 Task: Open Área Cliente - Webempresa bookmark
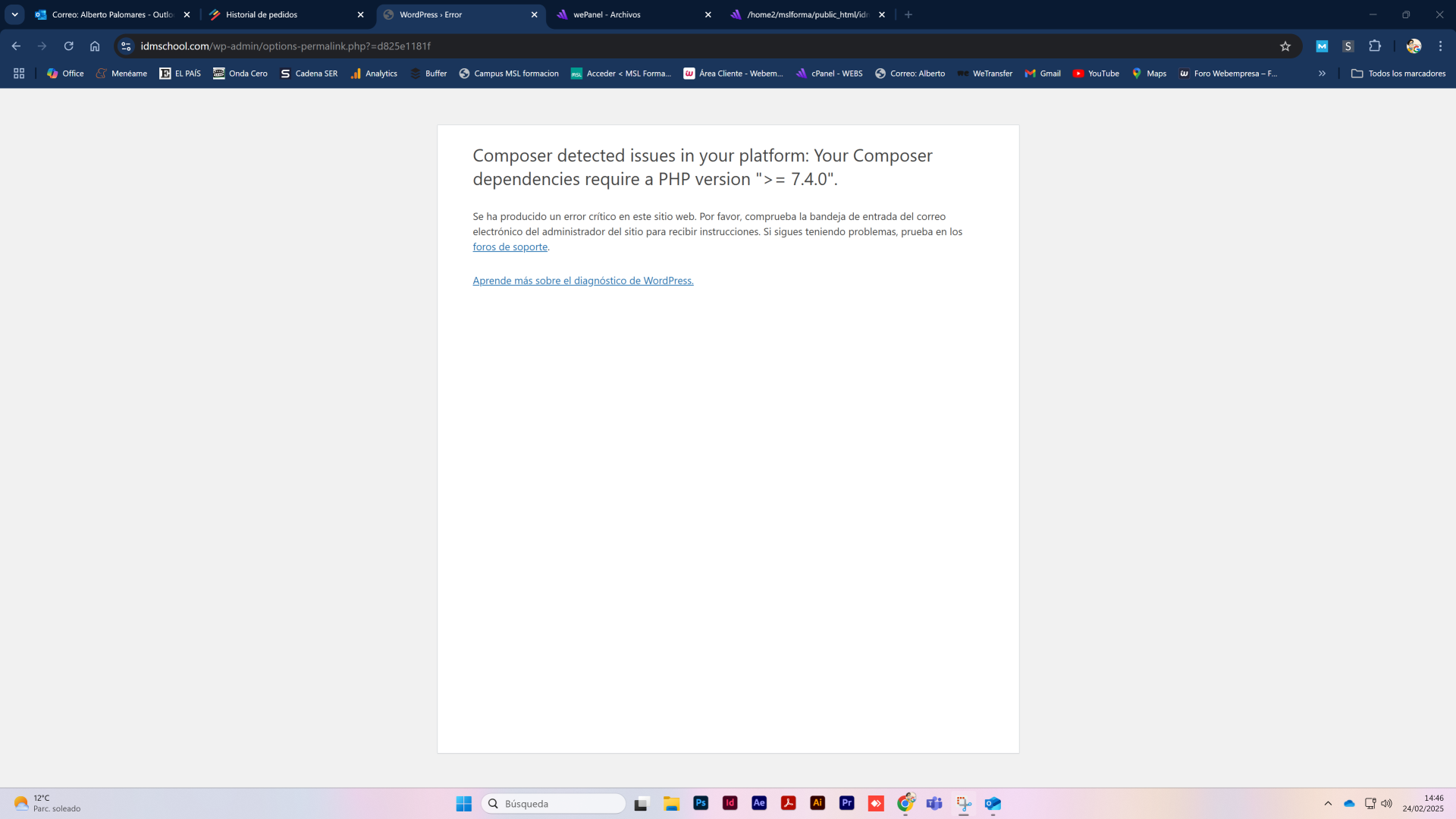tap(733, 74)
